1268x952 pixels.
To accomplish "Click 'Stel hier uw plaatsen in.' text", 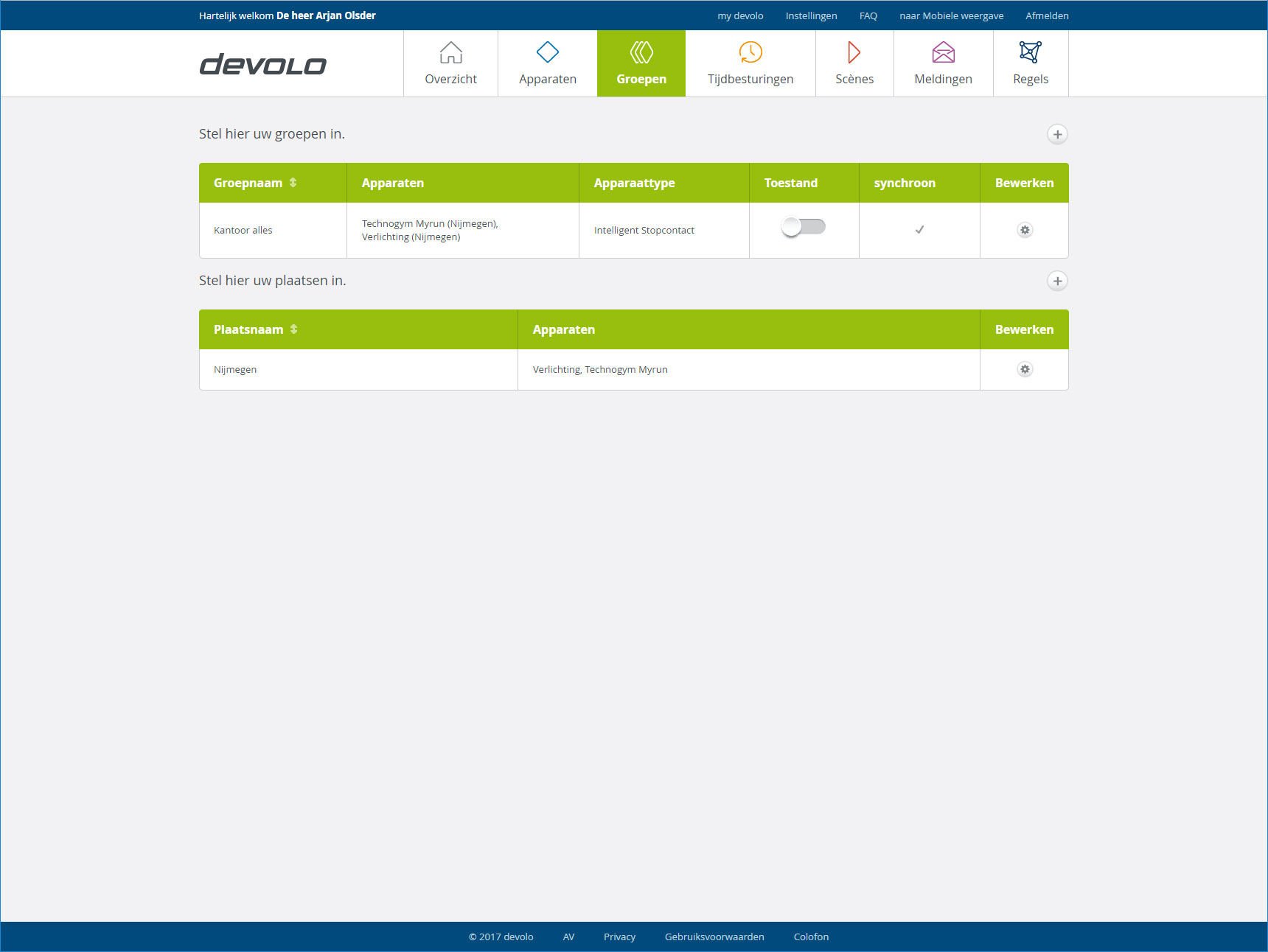I will pyautogui.click(x=273, y=280).
